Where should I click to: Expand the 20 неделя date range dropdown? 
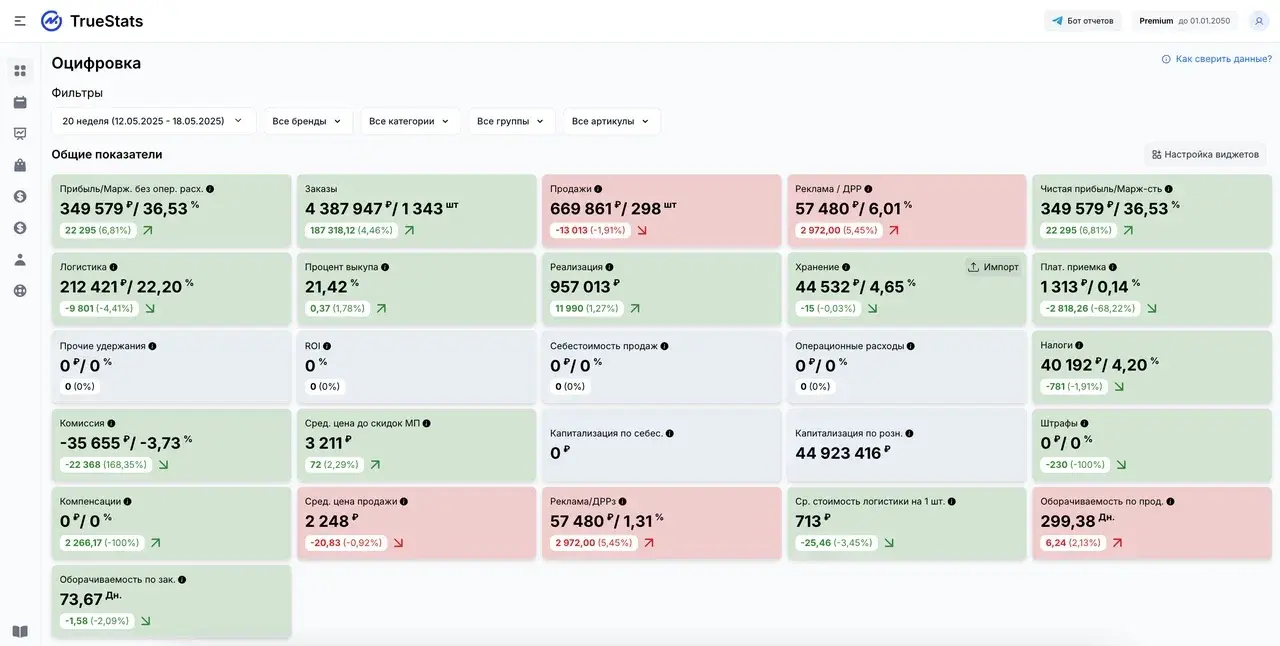tap(154, 121)
